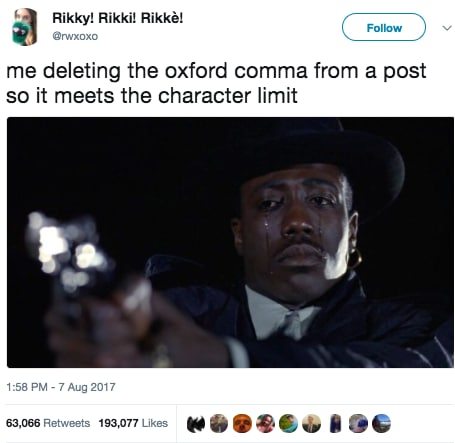Open the green and blue liker avatar
This screenshot has height=443, width=455.
[x=288, y=424]
